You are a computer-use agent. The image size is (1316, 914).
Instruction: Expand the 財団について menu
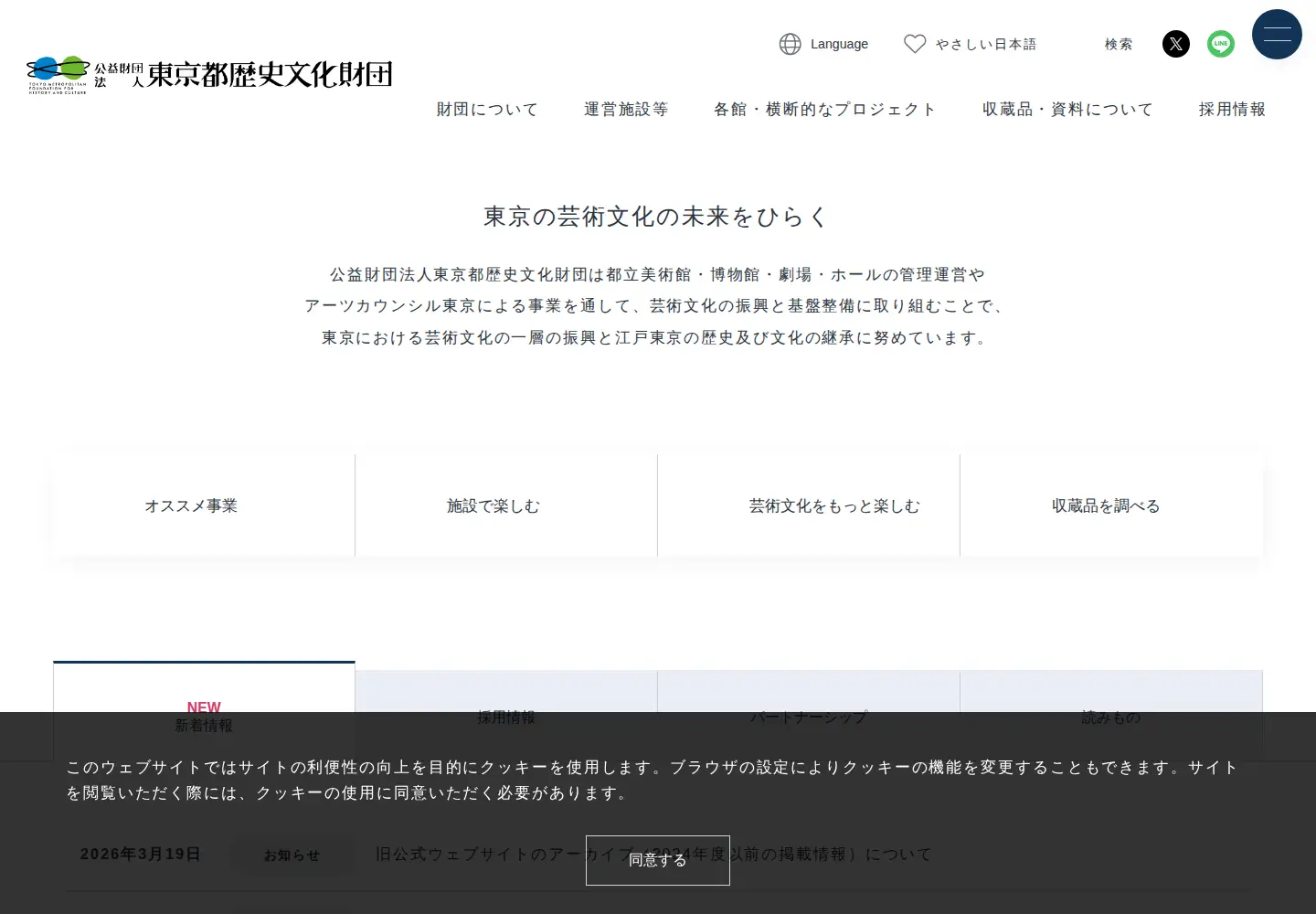point(487,110)
